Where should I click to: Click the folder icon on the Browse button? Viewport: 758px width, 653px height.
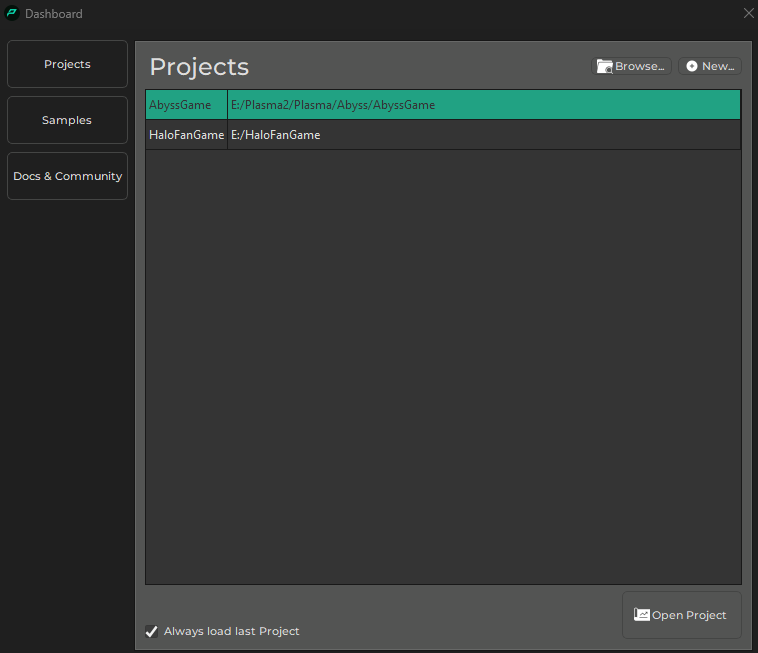pos(605,66)
